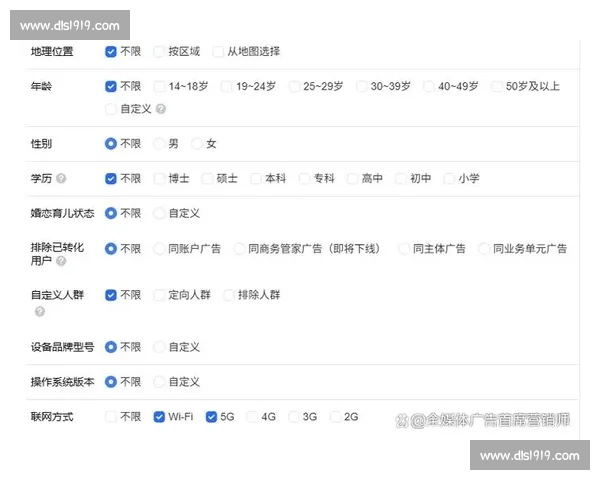Screen dimensions: 600x480
Task: Uncheck 不限 for 地理位置
Action: (111, 52)
